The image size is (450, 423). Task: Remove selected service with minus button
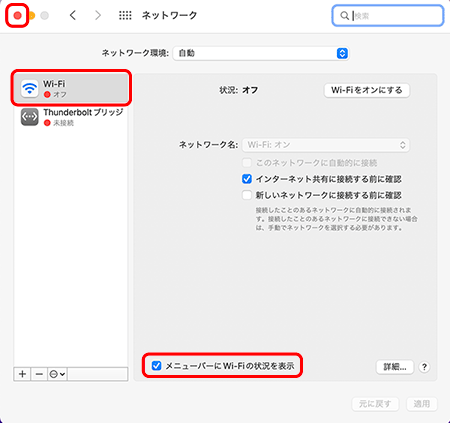pos(39,374)
